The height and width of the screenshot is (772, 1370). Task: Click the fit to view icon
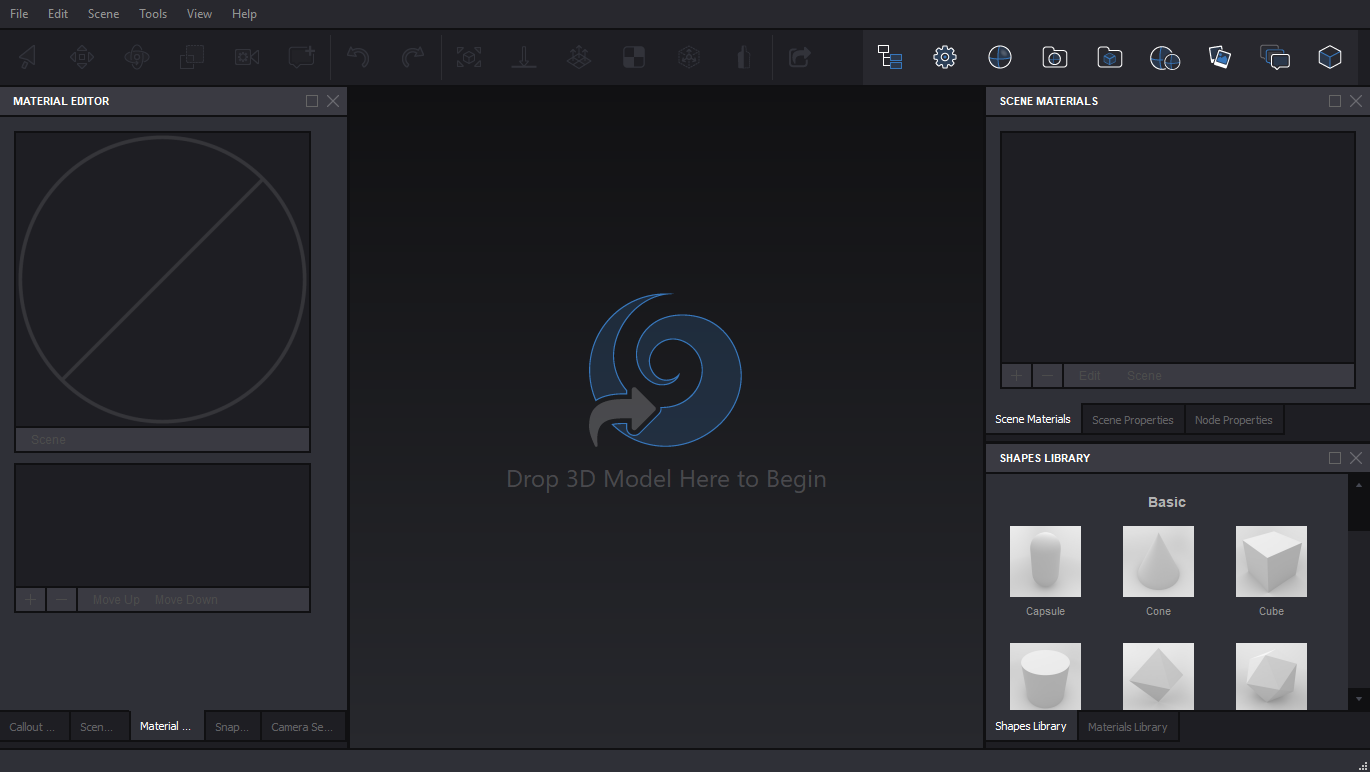[x=469, y=57]
